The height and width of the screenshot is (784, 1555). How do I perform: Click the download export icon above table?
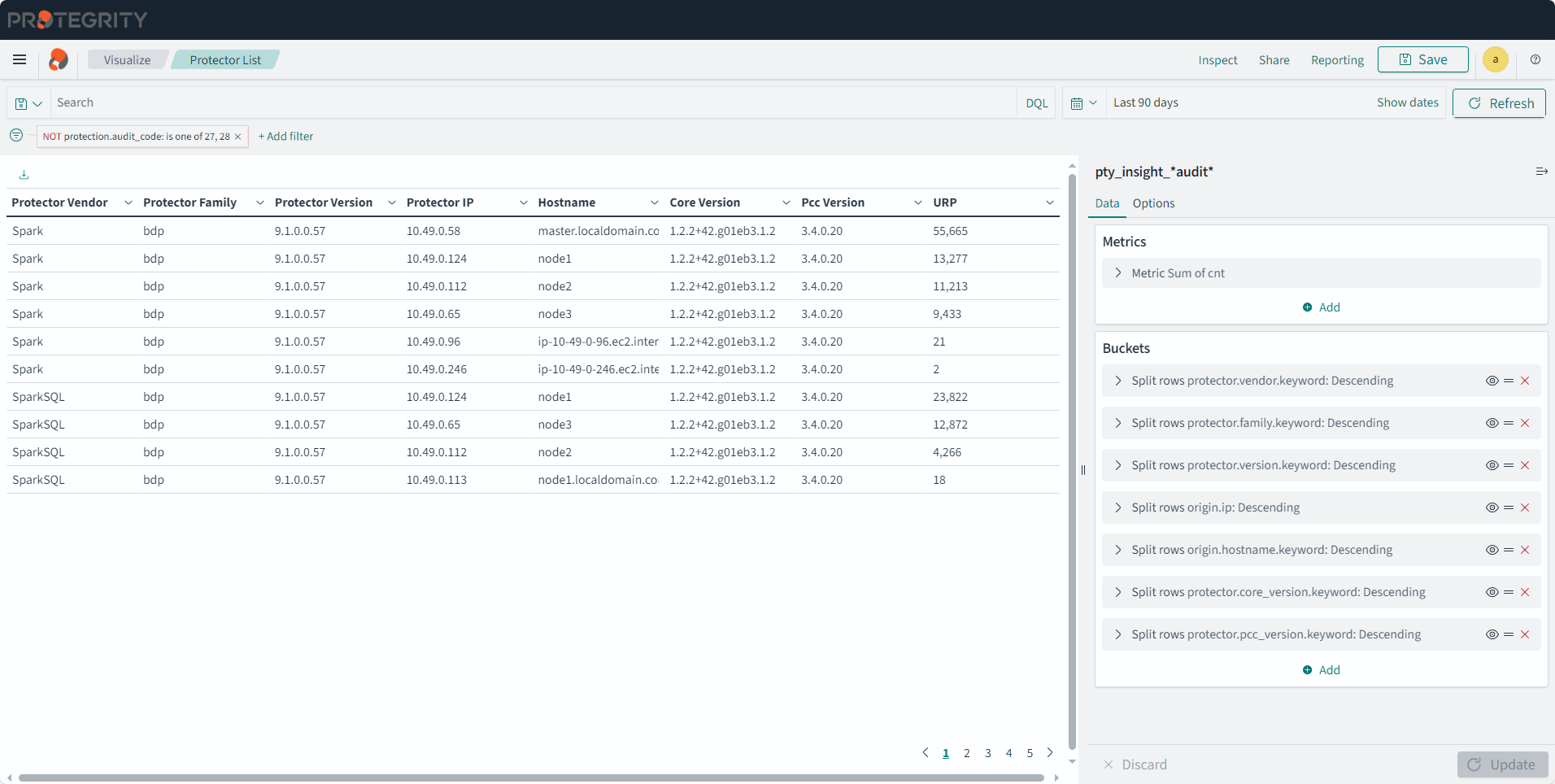24,175
